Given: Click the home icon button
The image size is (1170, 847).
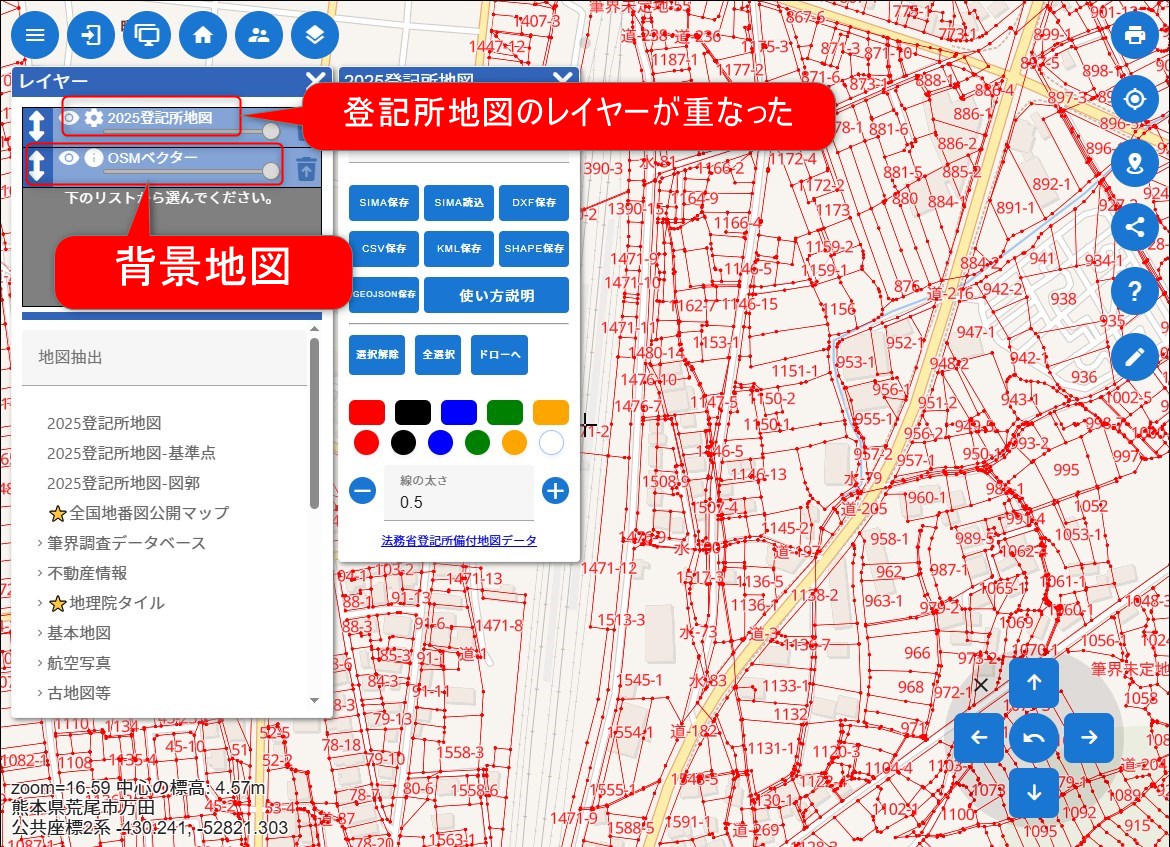Looking at the screenshot, I should click(x=203, y=36).
